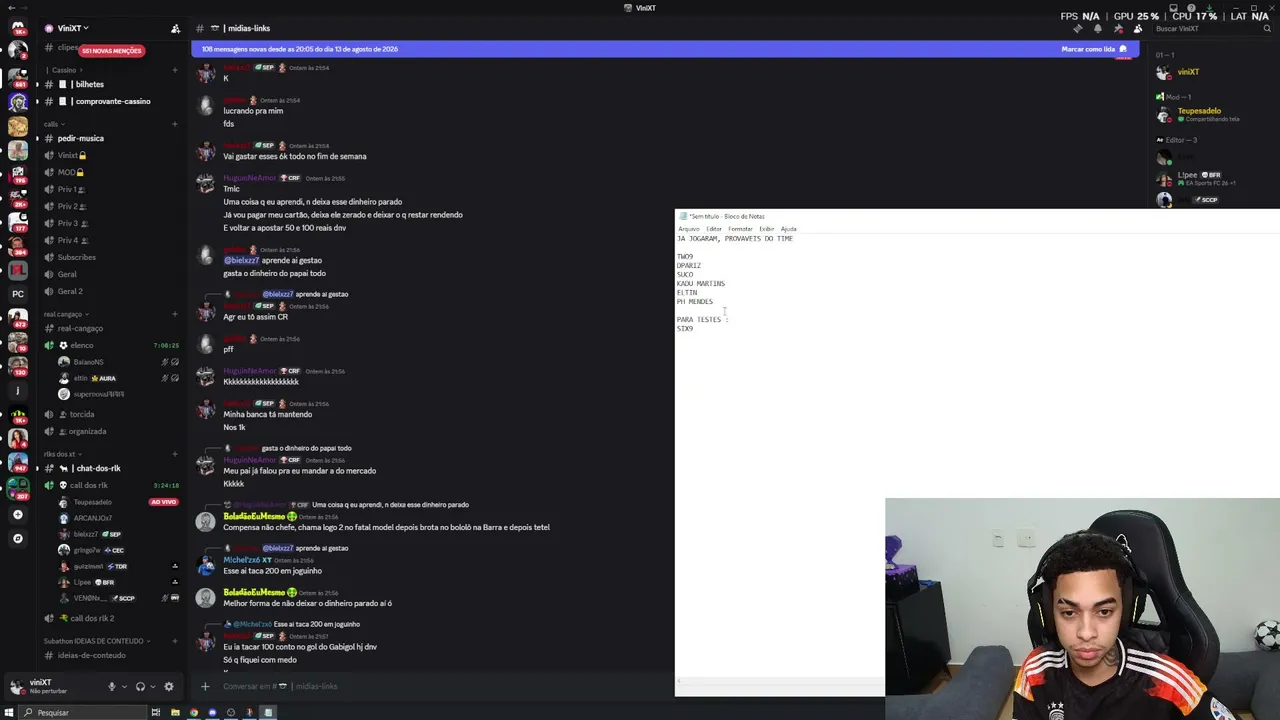Click Marcar como lida button
Image resolution: width=1280 pixels, height=720 pixels.
[x=1094, y=49]
